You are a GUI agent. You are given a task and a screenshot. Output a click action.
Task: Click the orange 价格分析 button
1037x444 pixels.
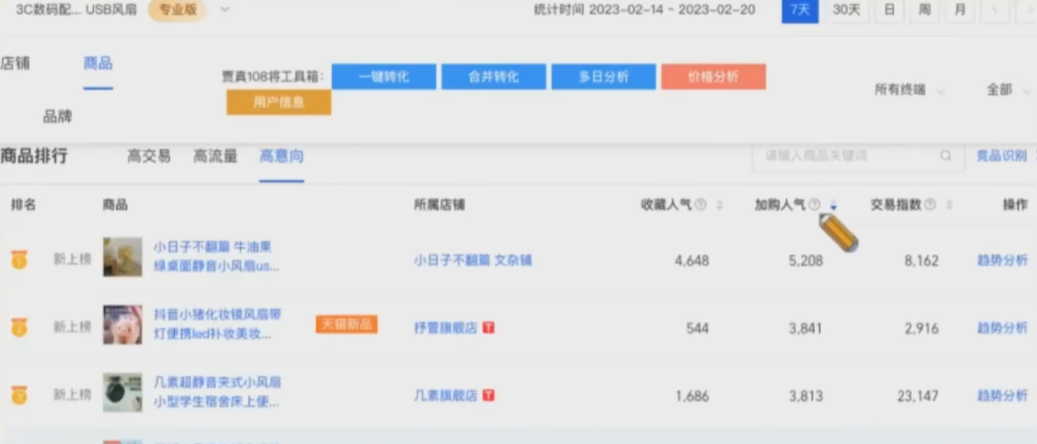point(713,77)
